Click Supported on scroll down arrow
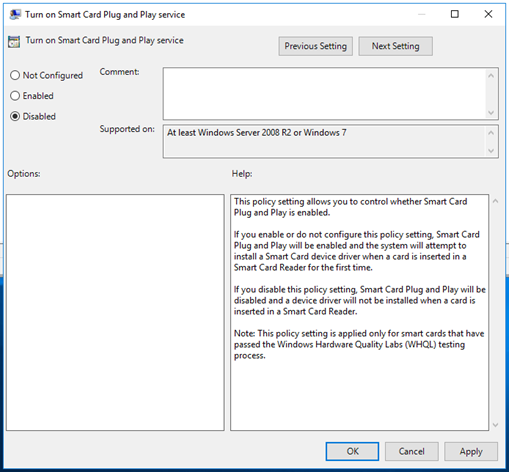The height and width of the screenshot is (472, 509). point(491,151)
